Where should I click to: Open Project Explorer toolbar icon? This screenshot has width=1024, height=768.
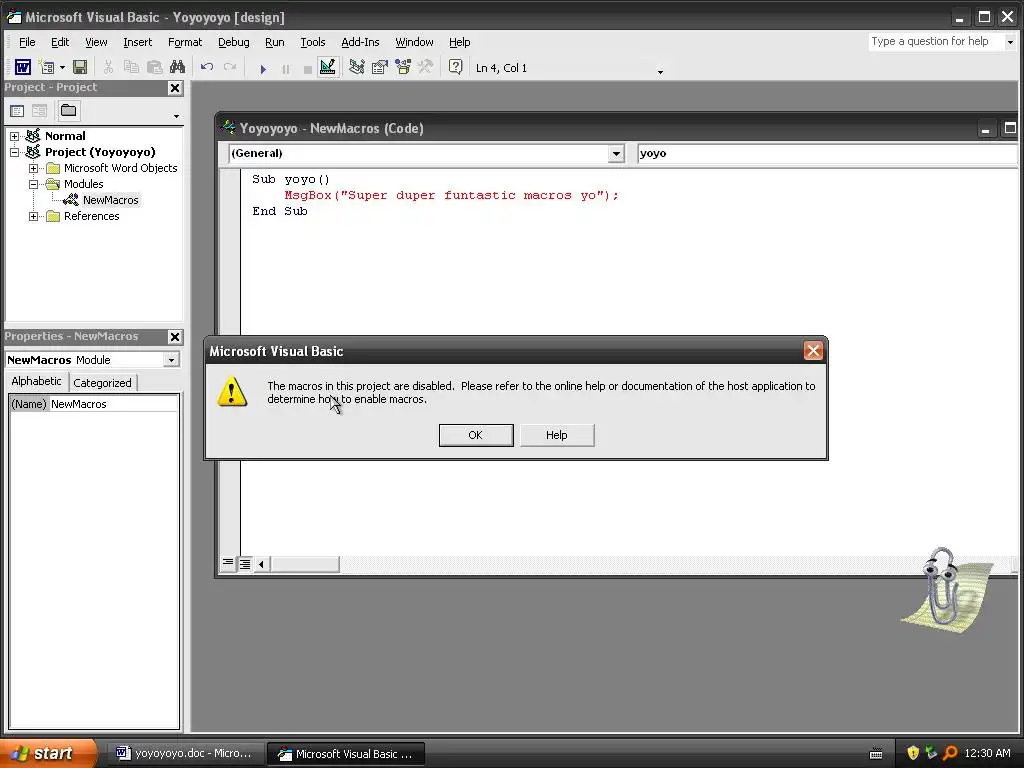click(357, 67)
